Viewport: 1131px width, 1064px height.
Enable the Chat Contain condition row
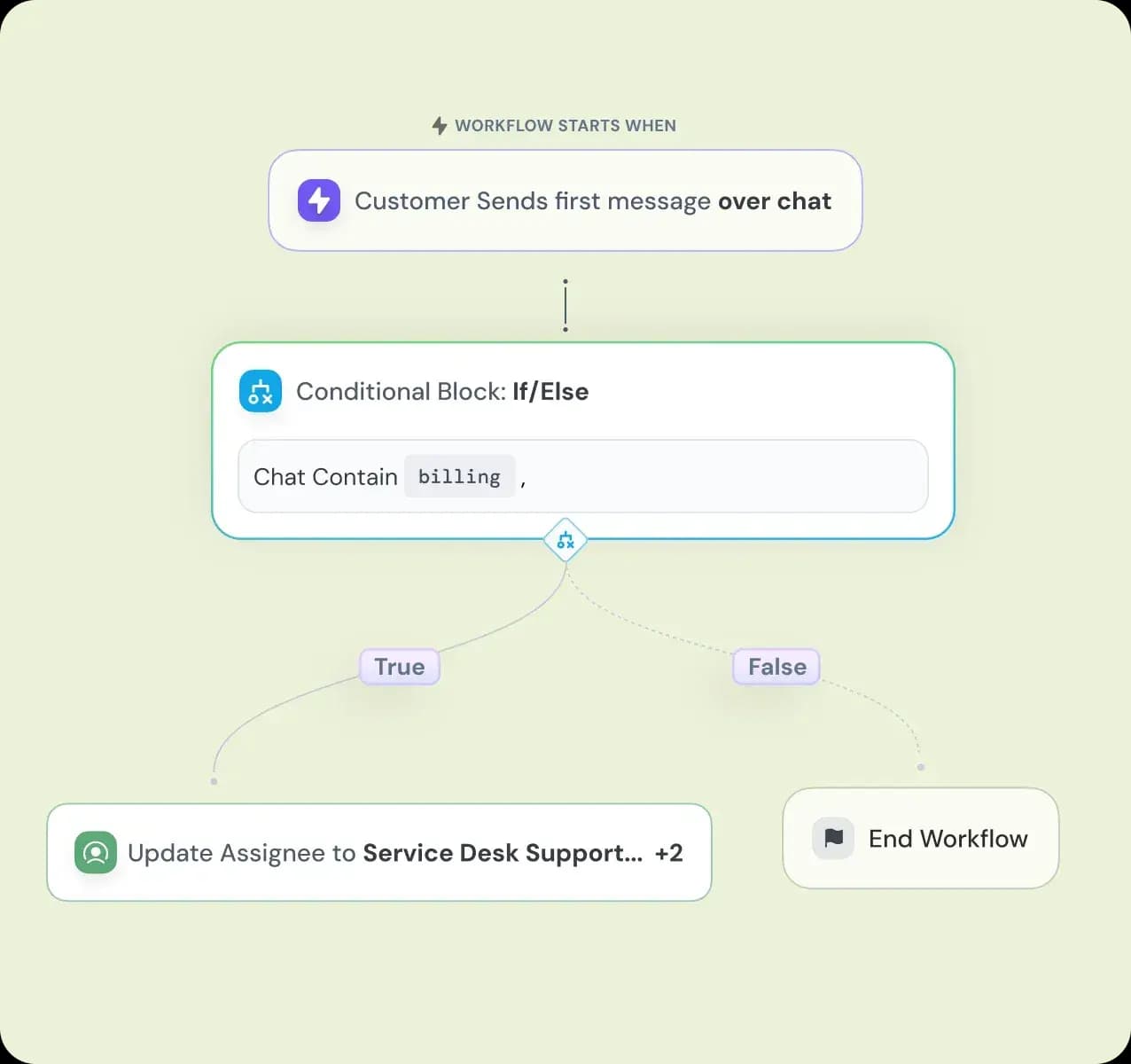coord(582,476)
